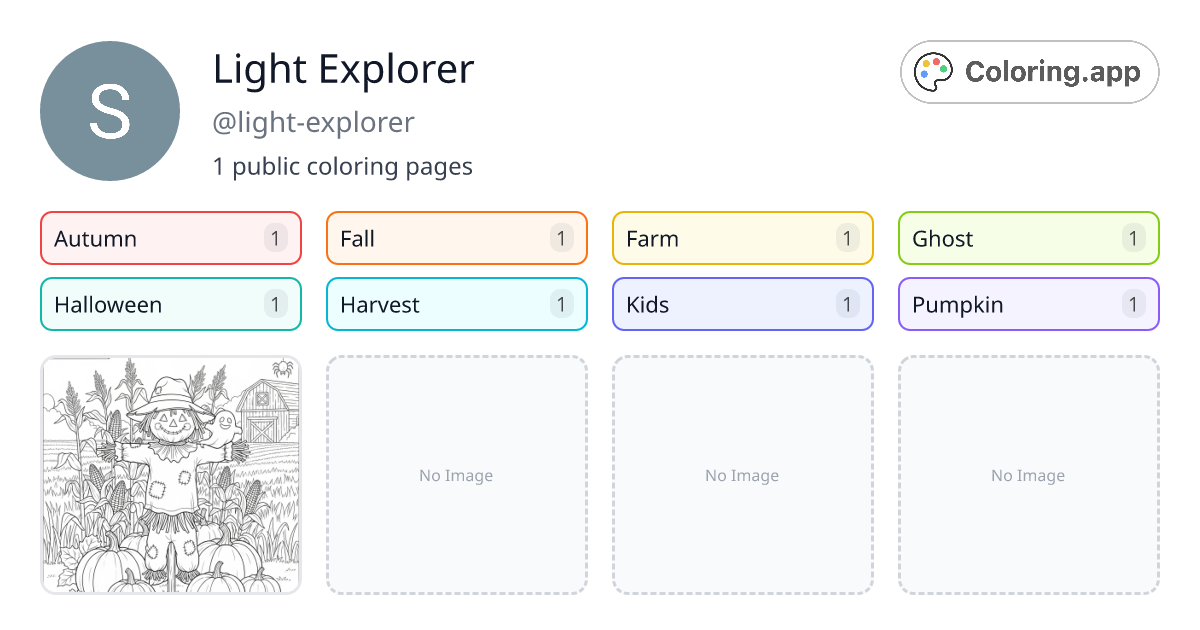Select the Light Explorer avatar

(x=109, y=110)
